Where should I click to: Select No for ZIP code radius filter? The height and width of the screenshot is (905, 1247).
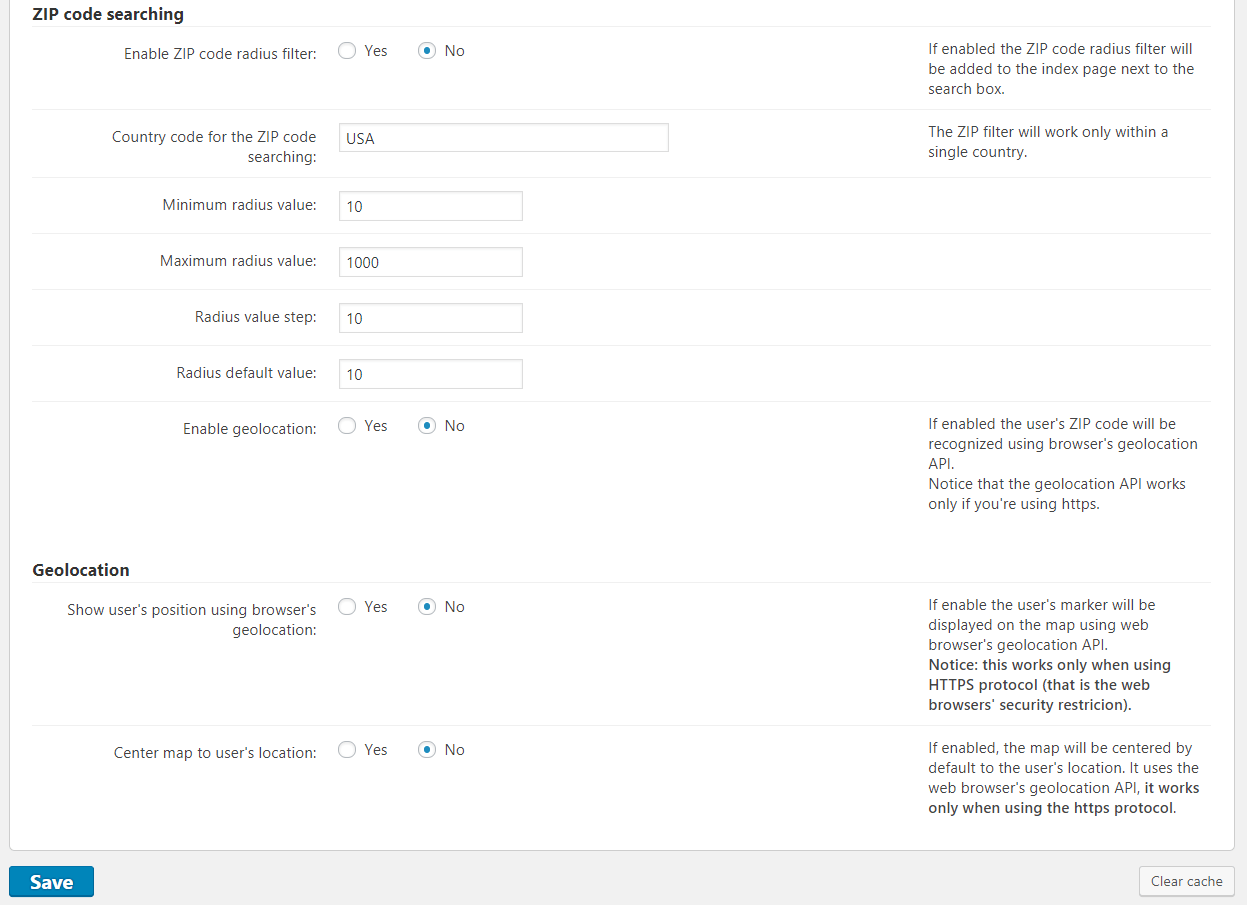coord(427,51)
